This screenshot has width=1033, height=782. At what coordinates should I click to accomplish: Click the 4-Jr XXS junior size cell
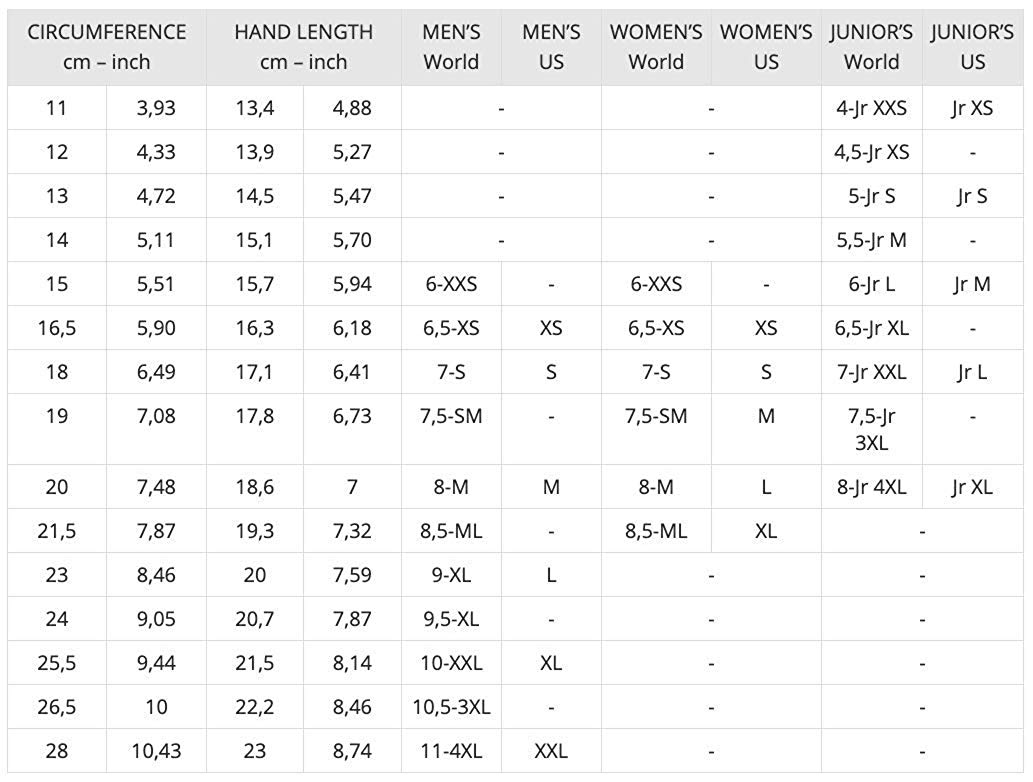click(872, 108)
